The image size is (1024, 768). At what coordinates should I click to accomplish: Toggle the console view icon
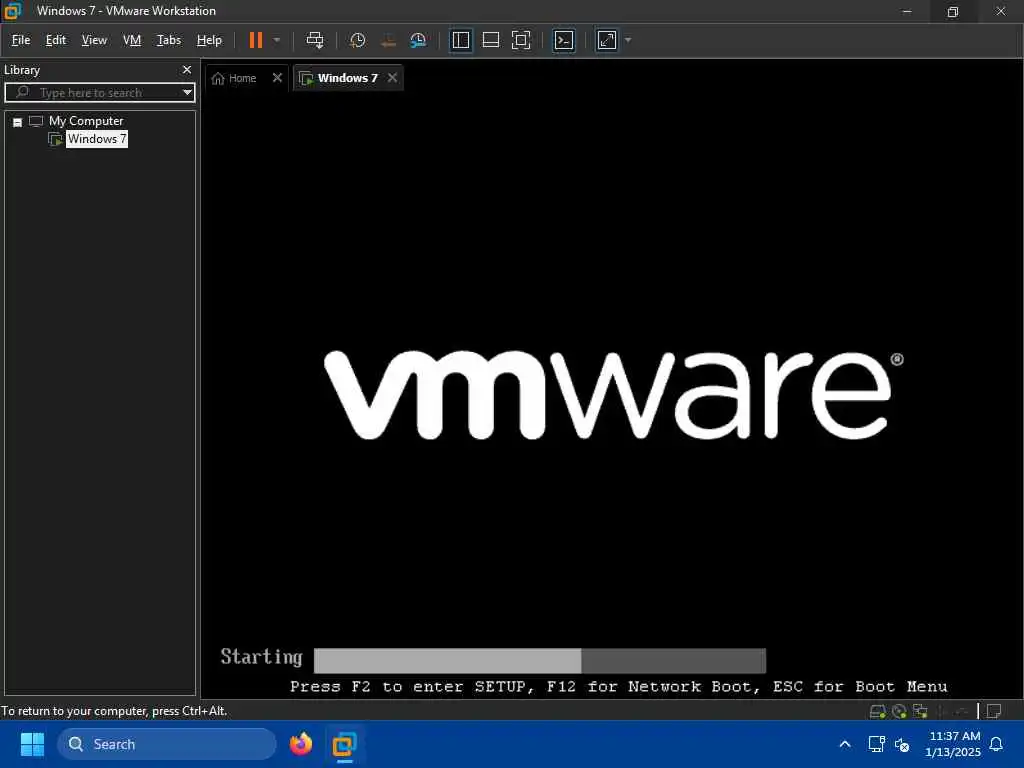point(564,40)
